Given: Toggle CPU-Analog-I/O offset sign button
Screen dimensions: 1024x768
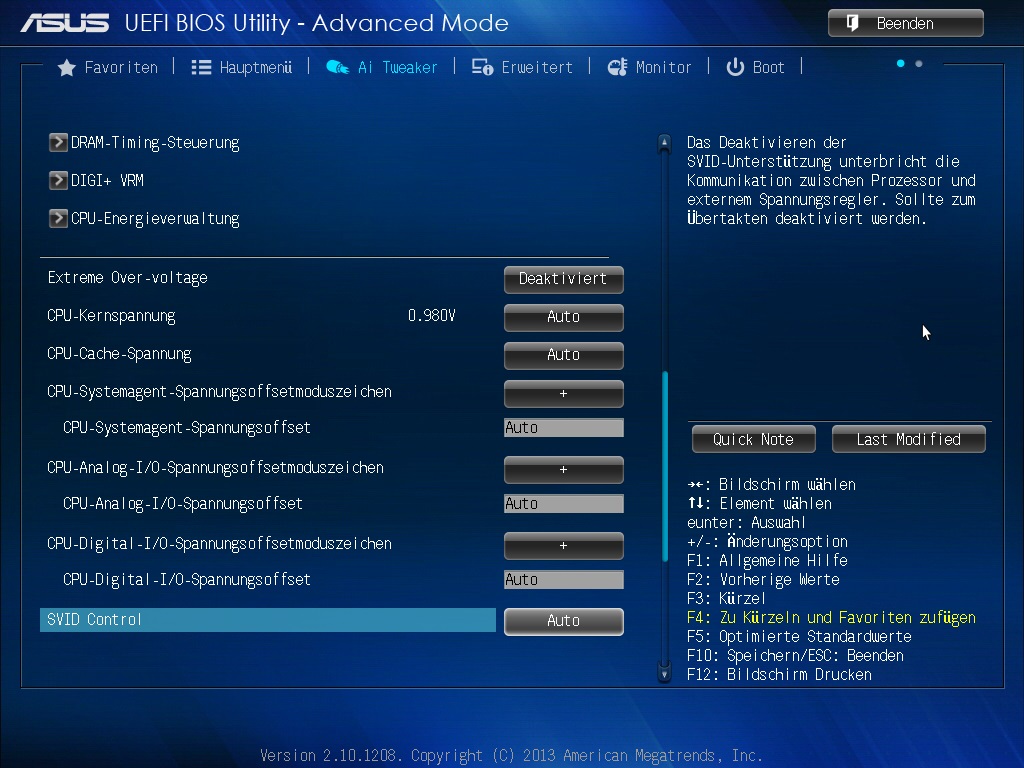Looking at the screenshot, I should click(x=564, y=470).
